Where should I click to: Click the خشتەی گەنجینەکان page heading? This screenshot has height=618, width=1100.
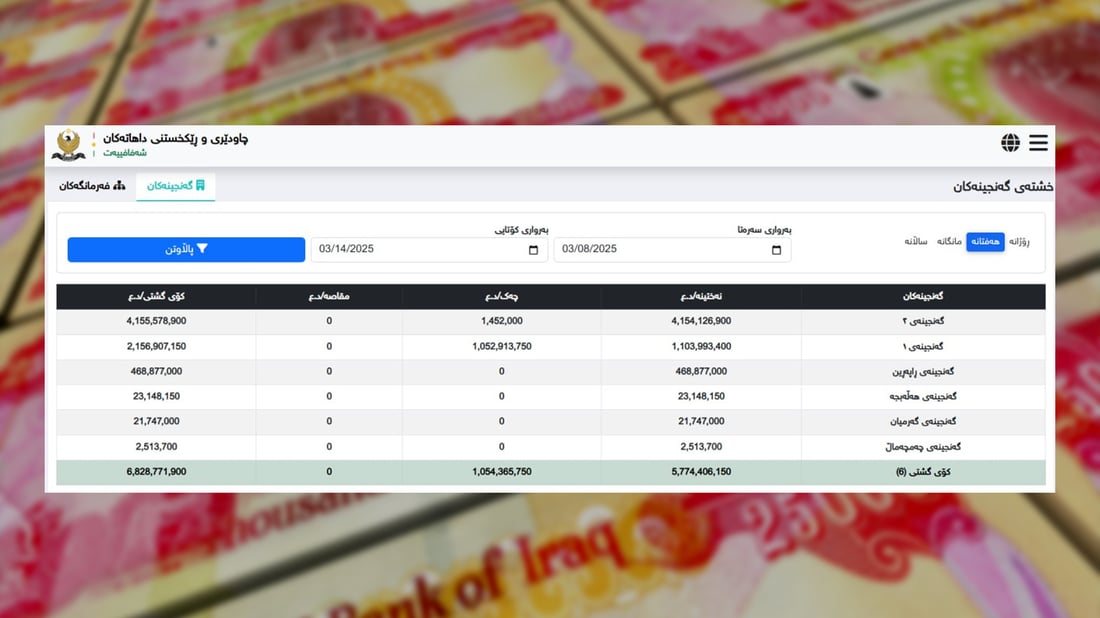(1002, 187)
